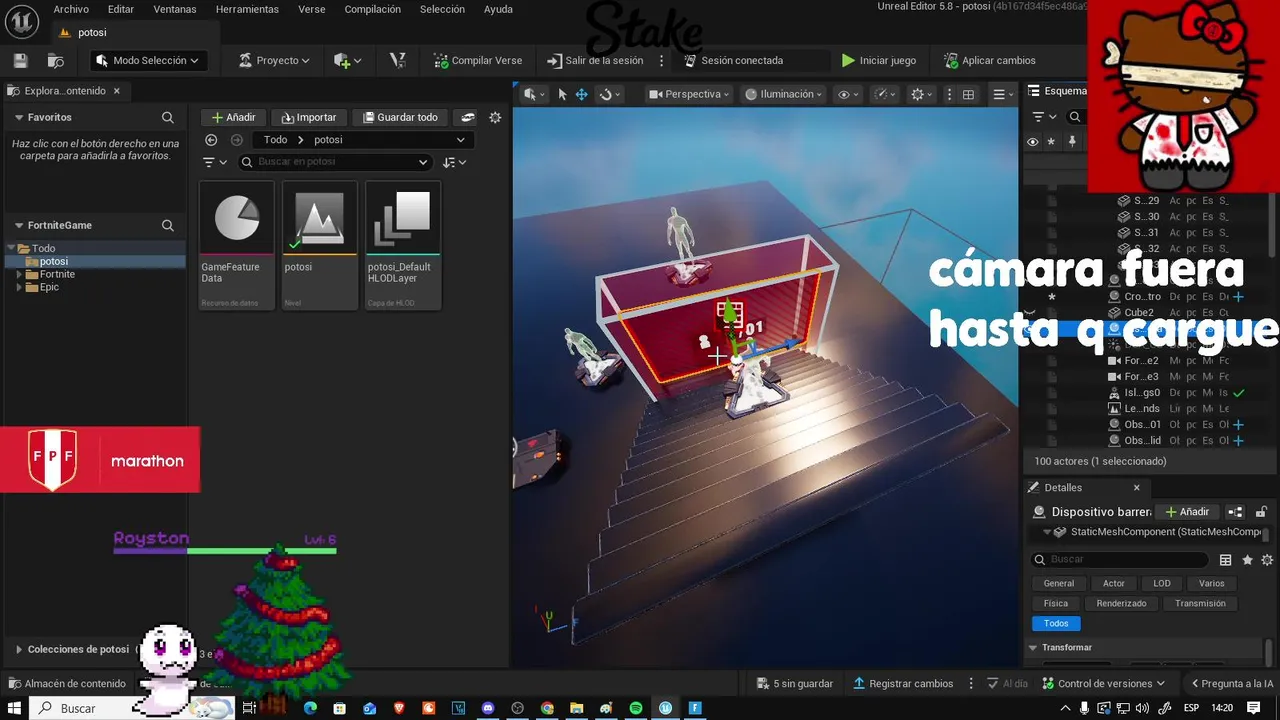
Task: Open the Archivo menu
Action: [71, 9]
